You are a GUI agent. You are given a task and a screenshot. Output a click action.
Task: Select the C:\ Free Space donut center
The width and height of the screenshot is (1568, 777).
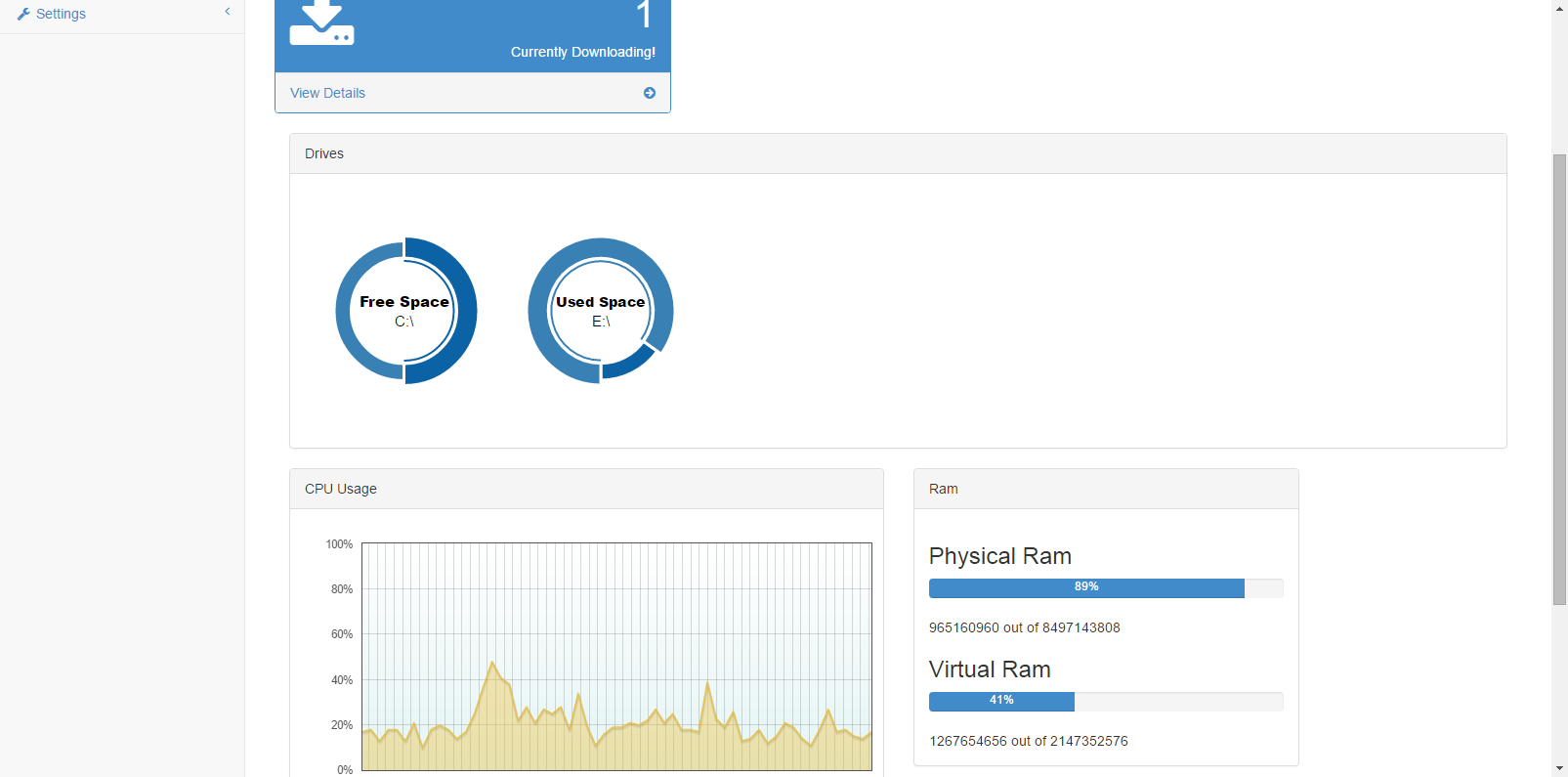coord(404,311)
